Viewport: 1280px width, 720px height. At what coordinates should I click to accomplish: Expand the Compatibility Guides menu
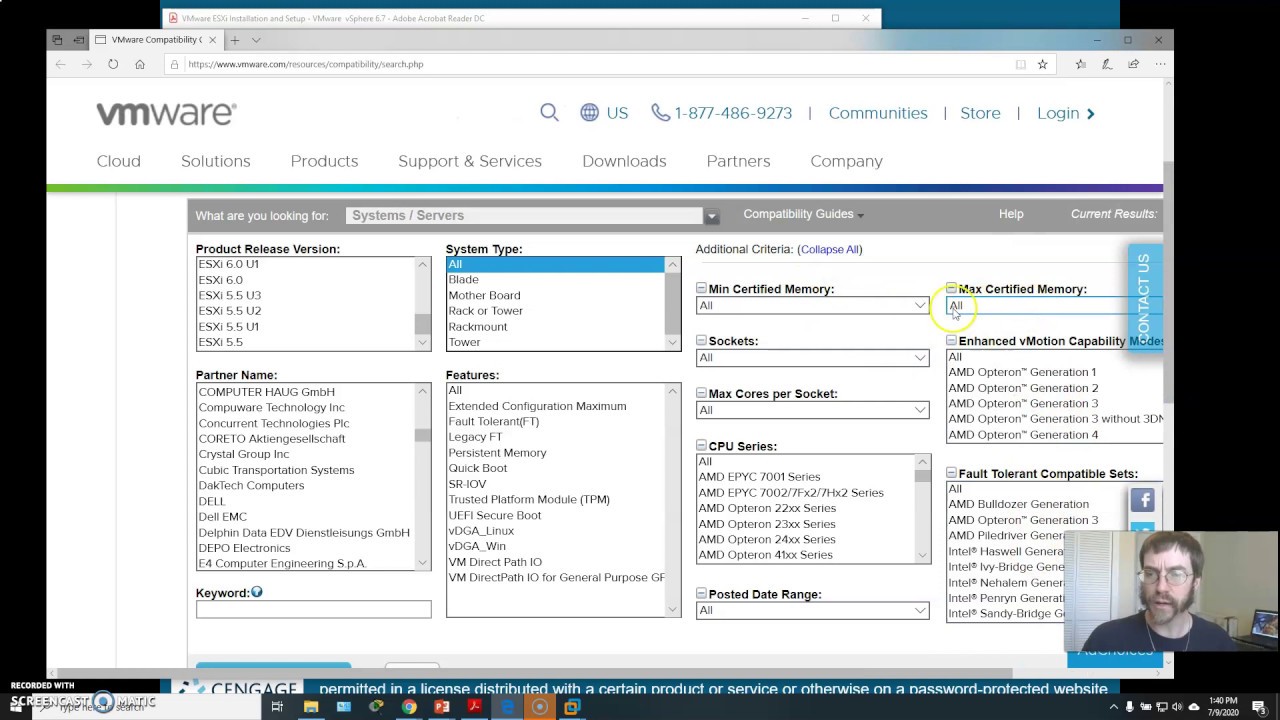[x=803, y=214]
